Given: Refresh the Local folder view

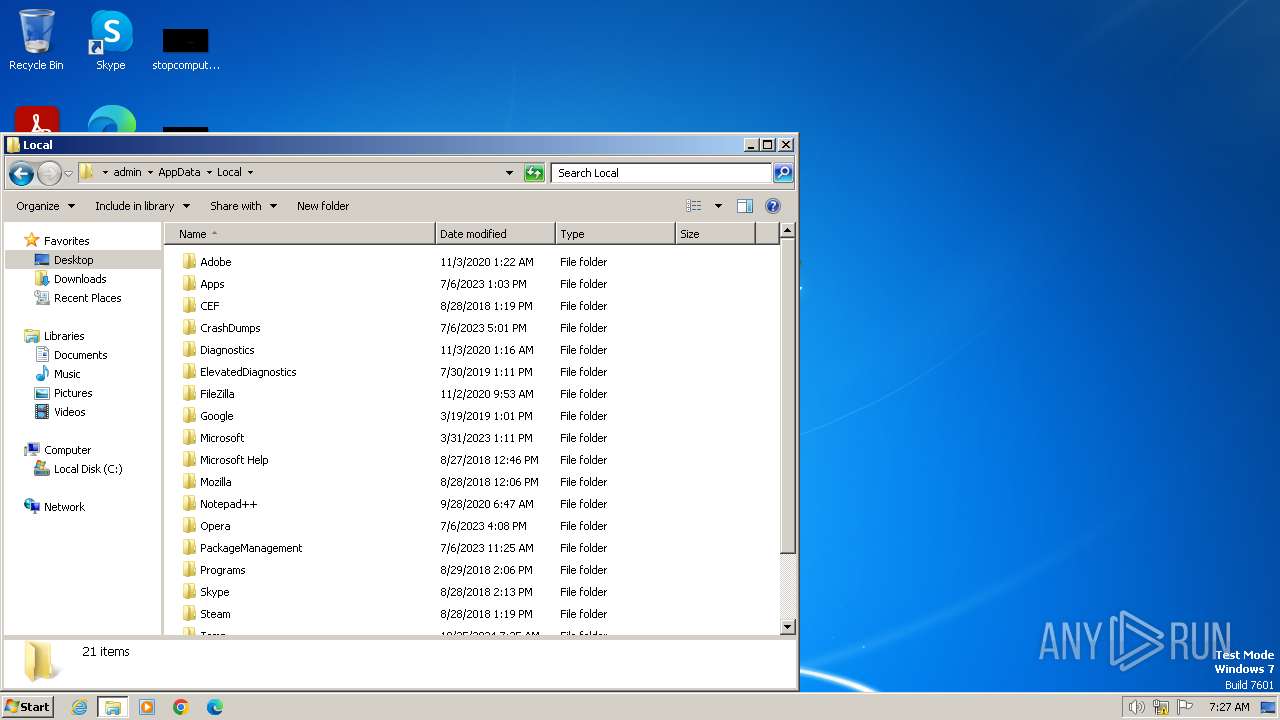Looking at the screenshot, I should point(534,173).
